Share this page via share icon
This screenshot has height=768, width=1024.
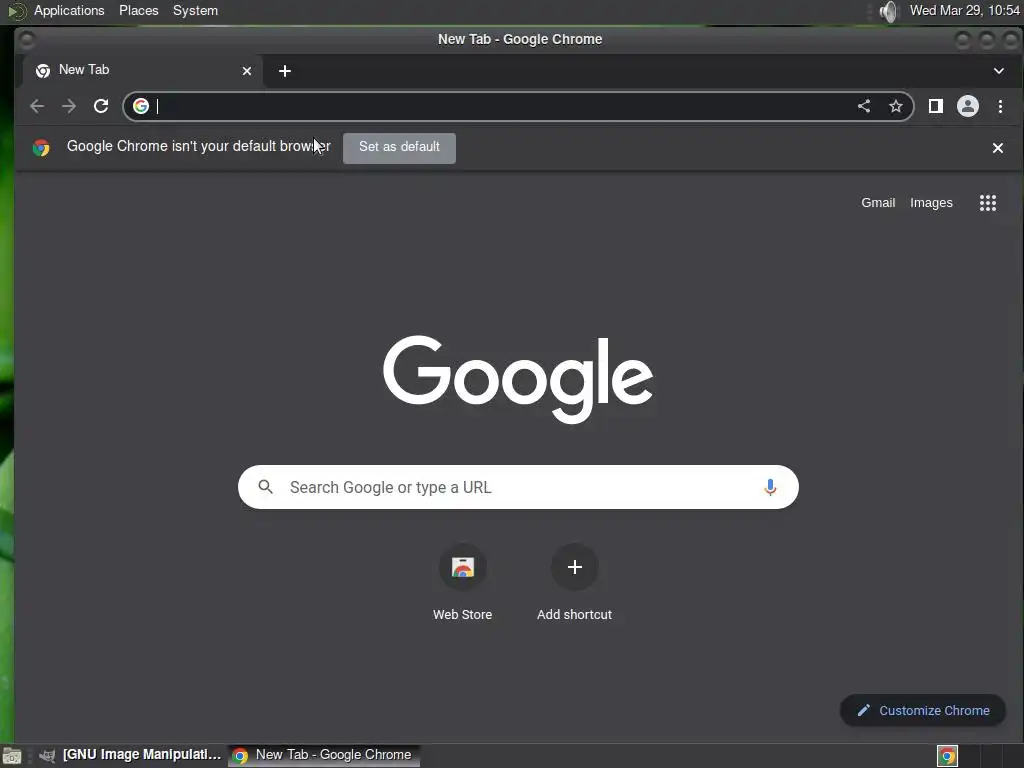coord(863,106)
